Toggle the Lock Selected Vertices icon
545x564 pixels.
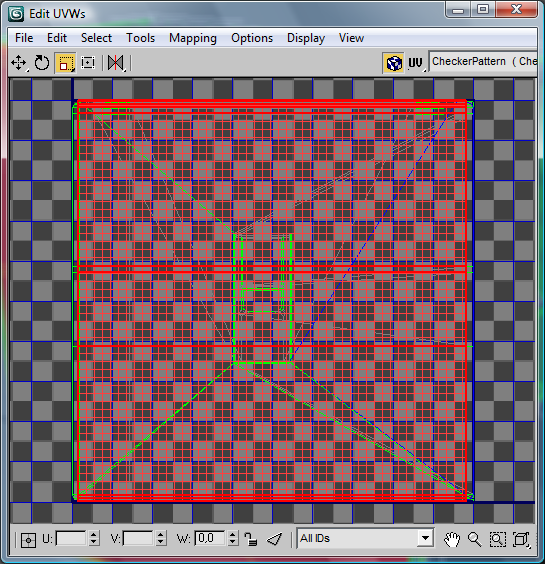pyautogui.click(x=250, y=539)
